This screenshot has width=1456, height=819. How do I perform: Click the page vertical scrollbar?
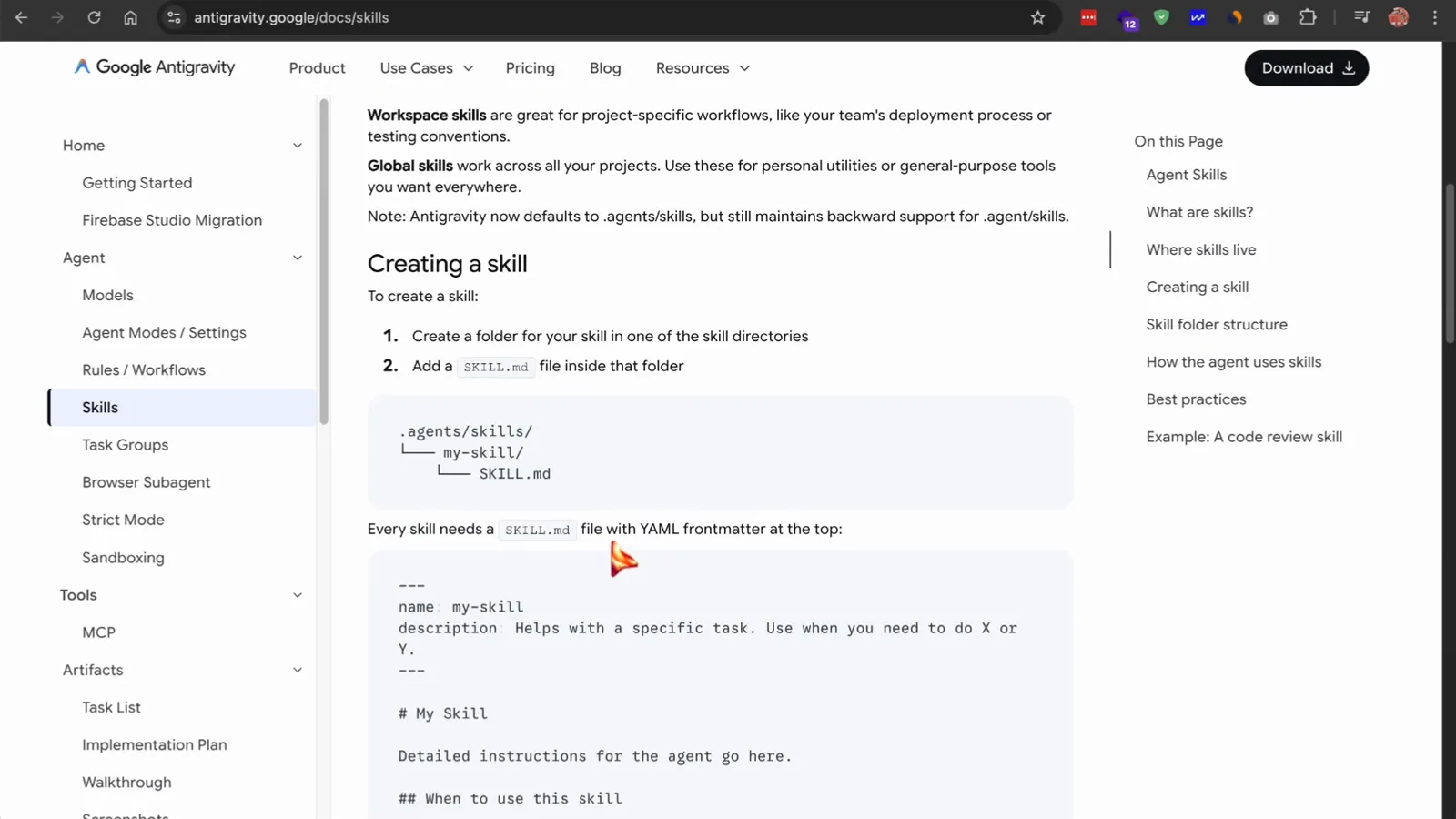1449,264
